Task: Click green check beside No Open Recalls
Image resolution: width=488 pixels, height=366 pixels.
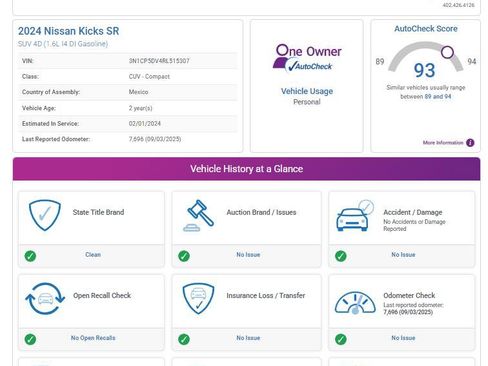Action: (x=30, y=339)
